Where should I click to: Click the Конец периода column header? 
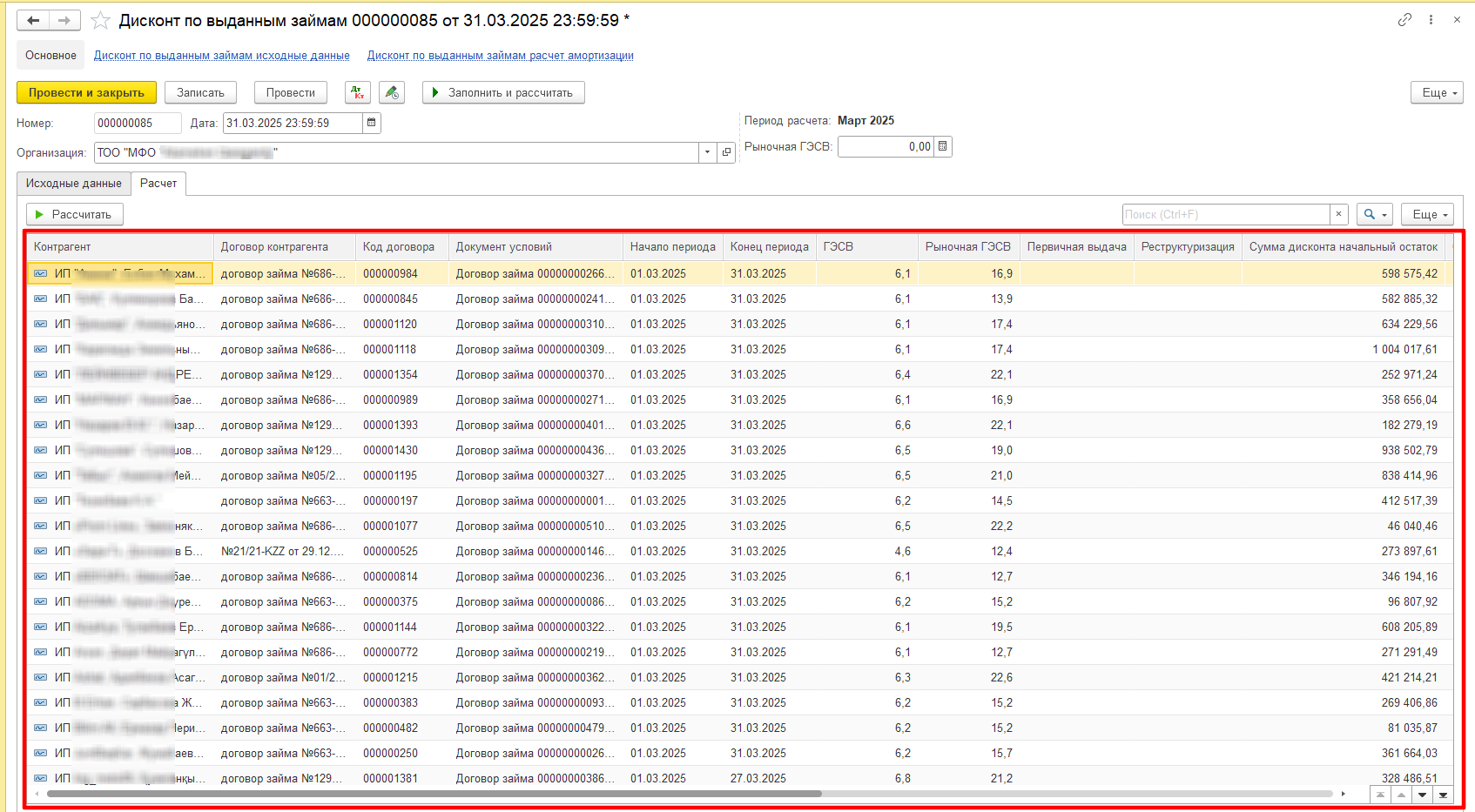[770, 247]
